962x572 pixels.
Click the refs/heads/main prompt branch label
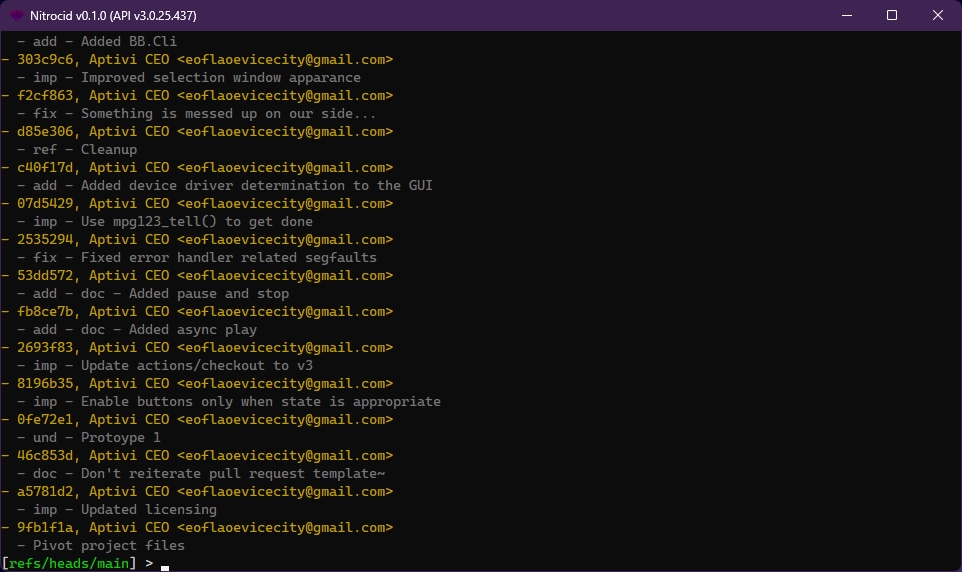[68, 564]
